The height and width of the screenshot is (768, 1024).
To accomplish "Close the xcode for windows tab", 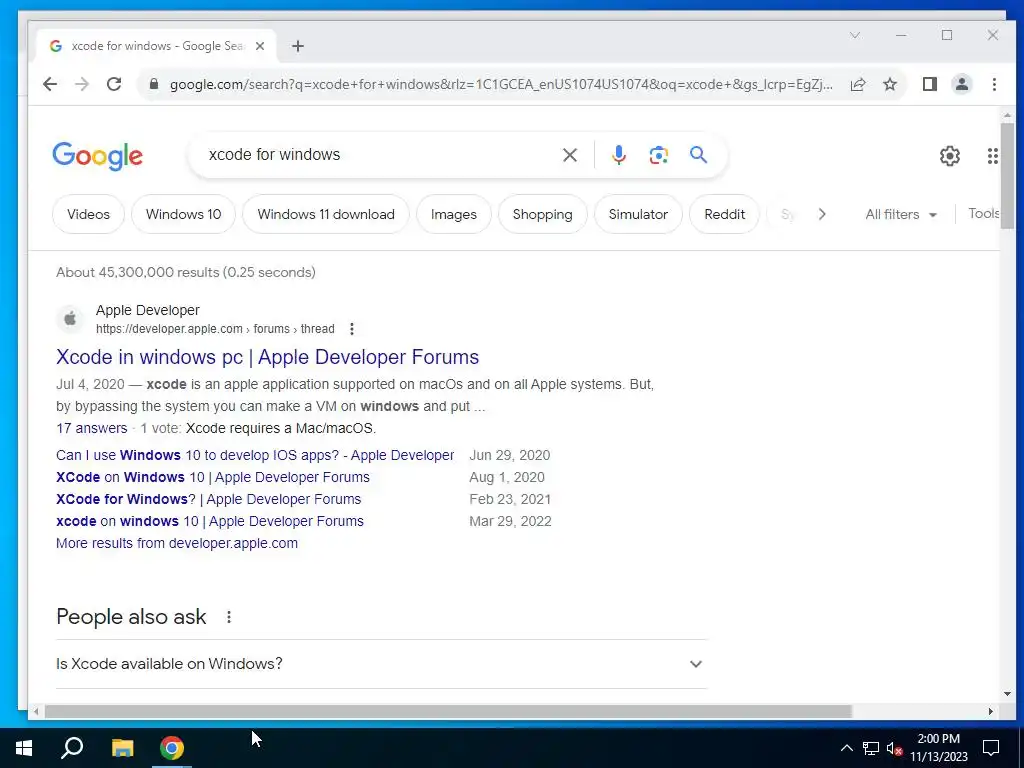I will pyautogui.click(x=260, y=46).
